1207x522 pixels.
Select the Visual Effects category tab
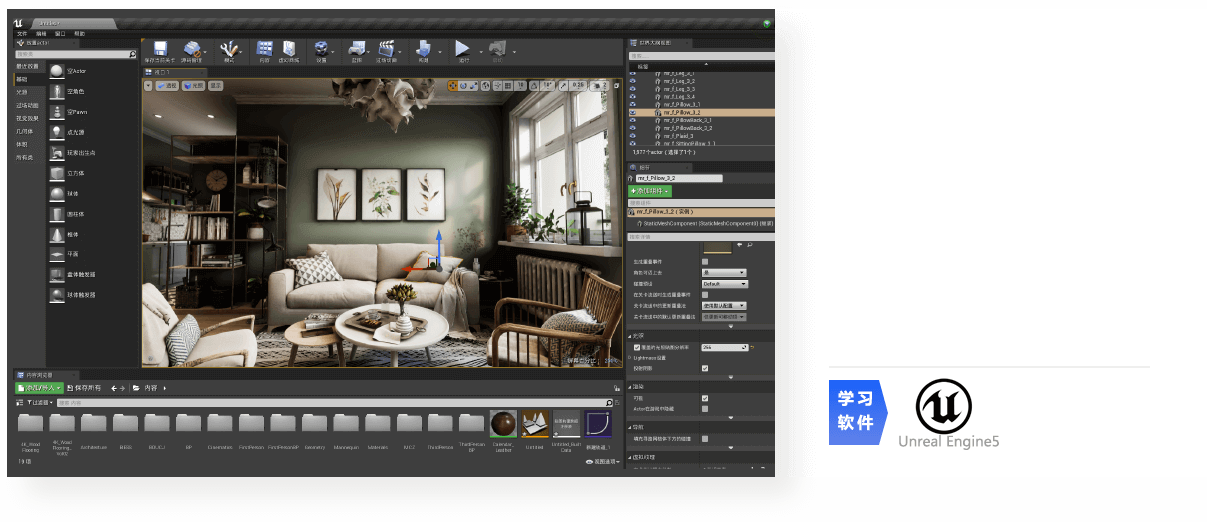27,118
